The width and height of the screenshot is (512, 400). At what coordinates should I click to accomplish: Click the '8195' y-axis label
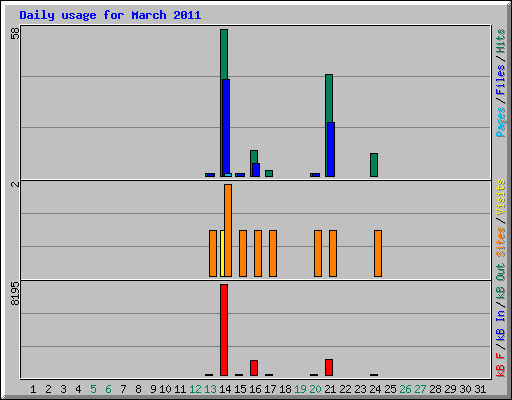pos(15,293)
